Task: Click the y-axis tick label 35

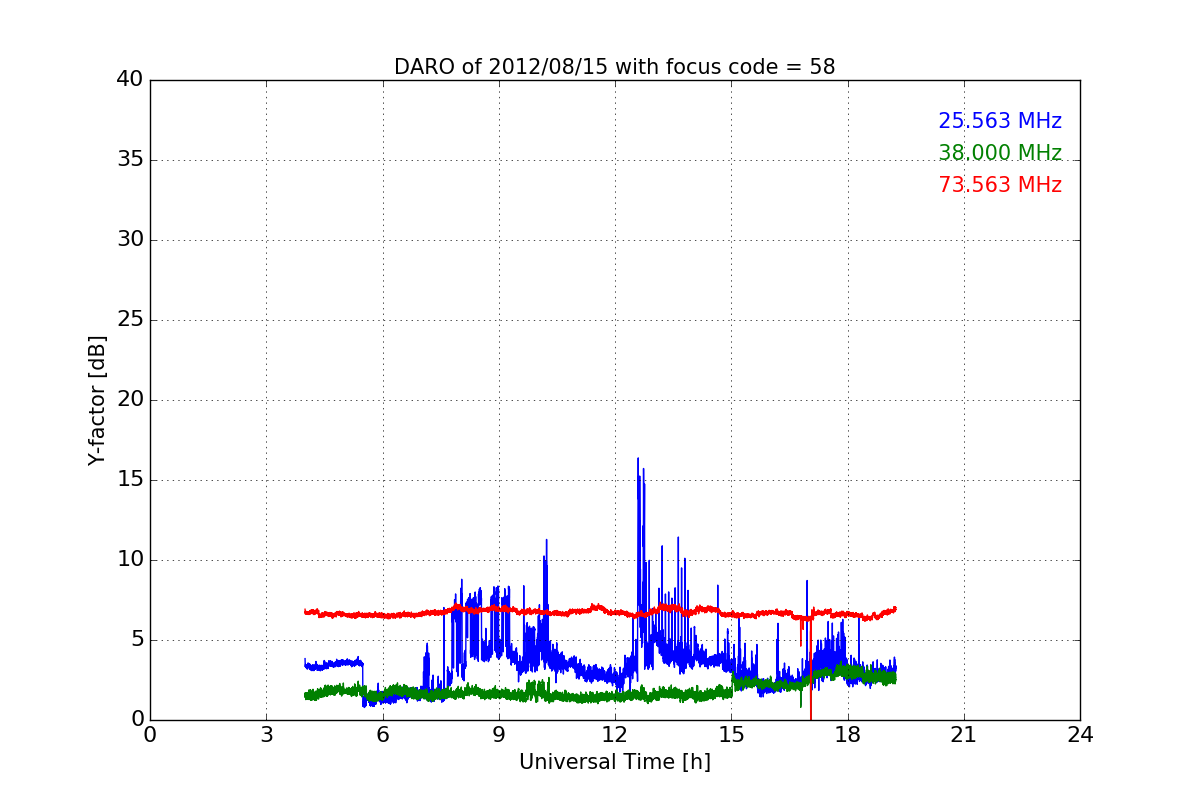Action: 130,160
